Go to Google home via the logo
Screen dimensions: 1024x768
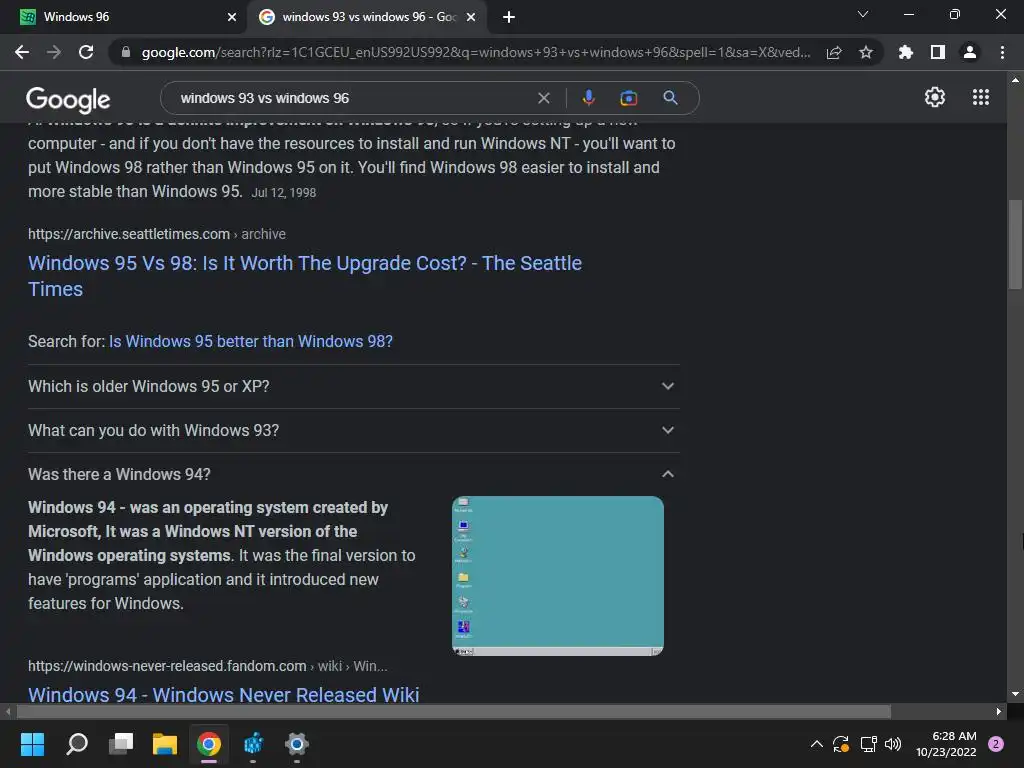pos(68,99)
